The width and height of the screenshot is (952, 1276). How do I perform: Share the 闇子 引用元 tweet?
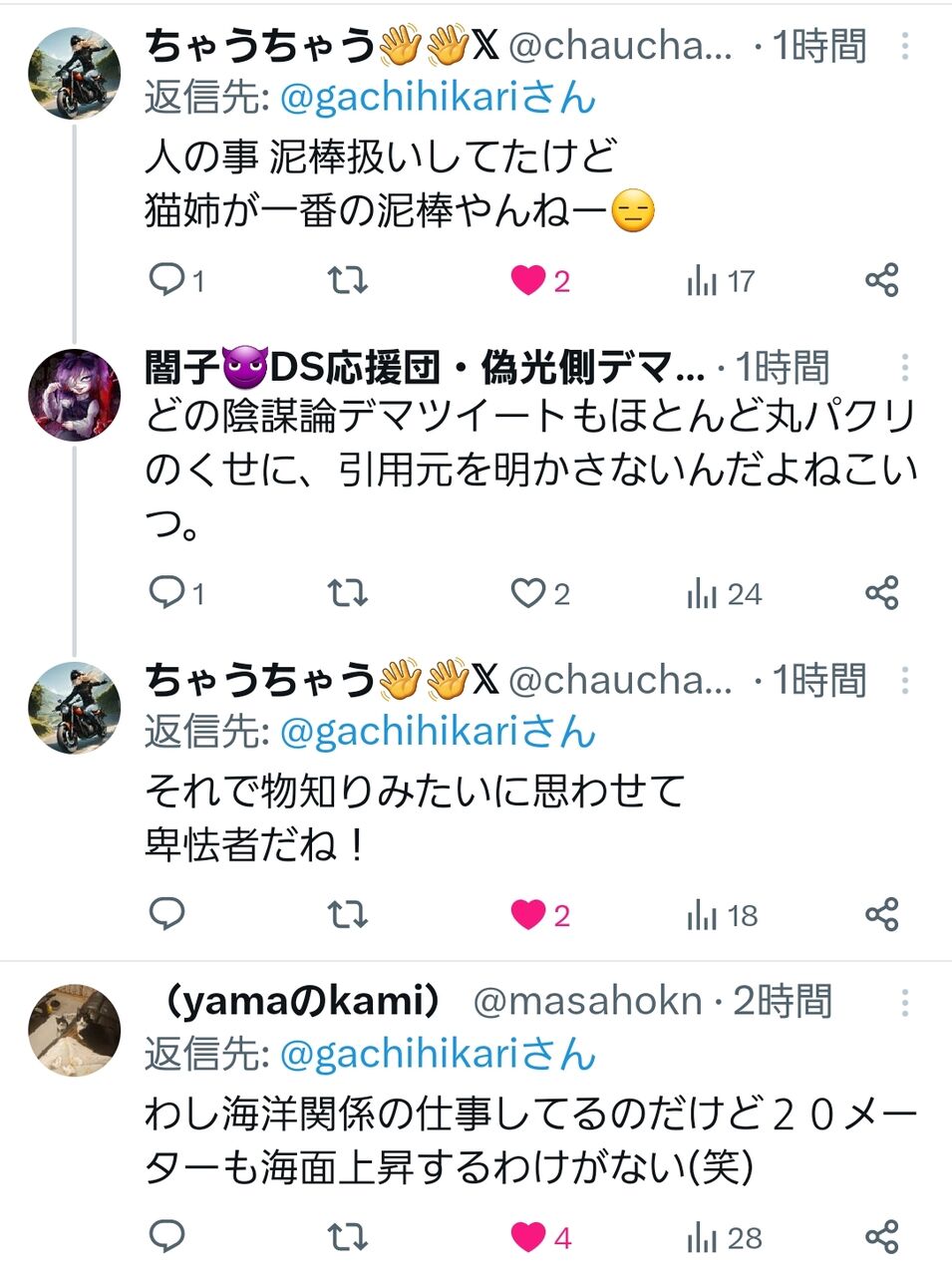[881, 593]
